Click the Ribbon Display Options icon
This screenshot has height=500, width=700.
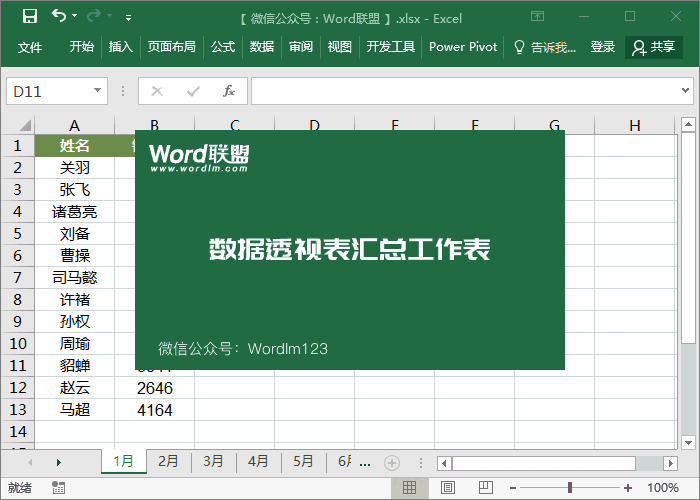click(538, 17)
